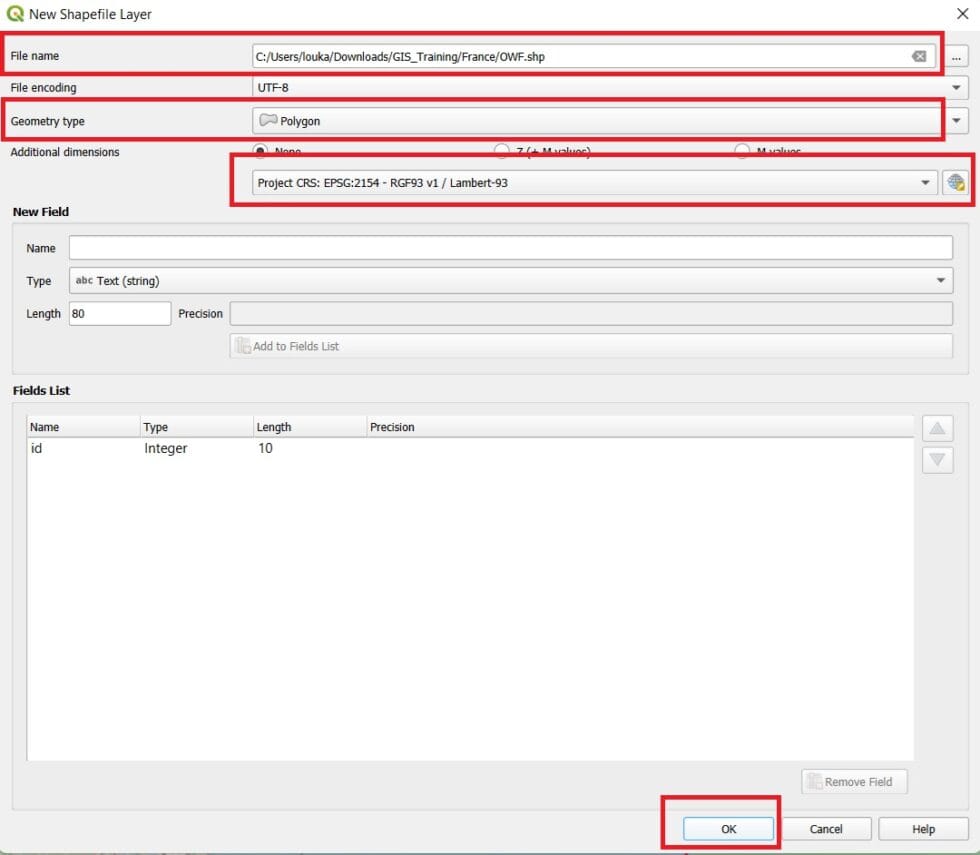The width and height of the screenshot is (980, 855).
Task: Click the Cancel button
Action: 826,829
